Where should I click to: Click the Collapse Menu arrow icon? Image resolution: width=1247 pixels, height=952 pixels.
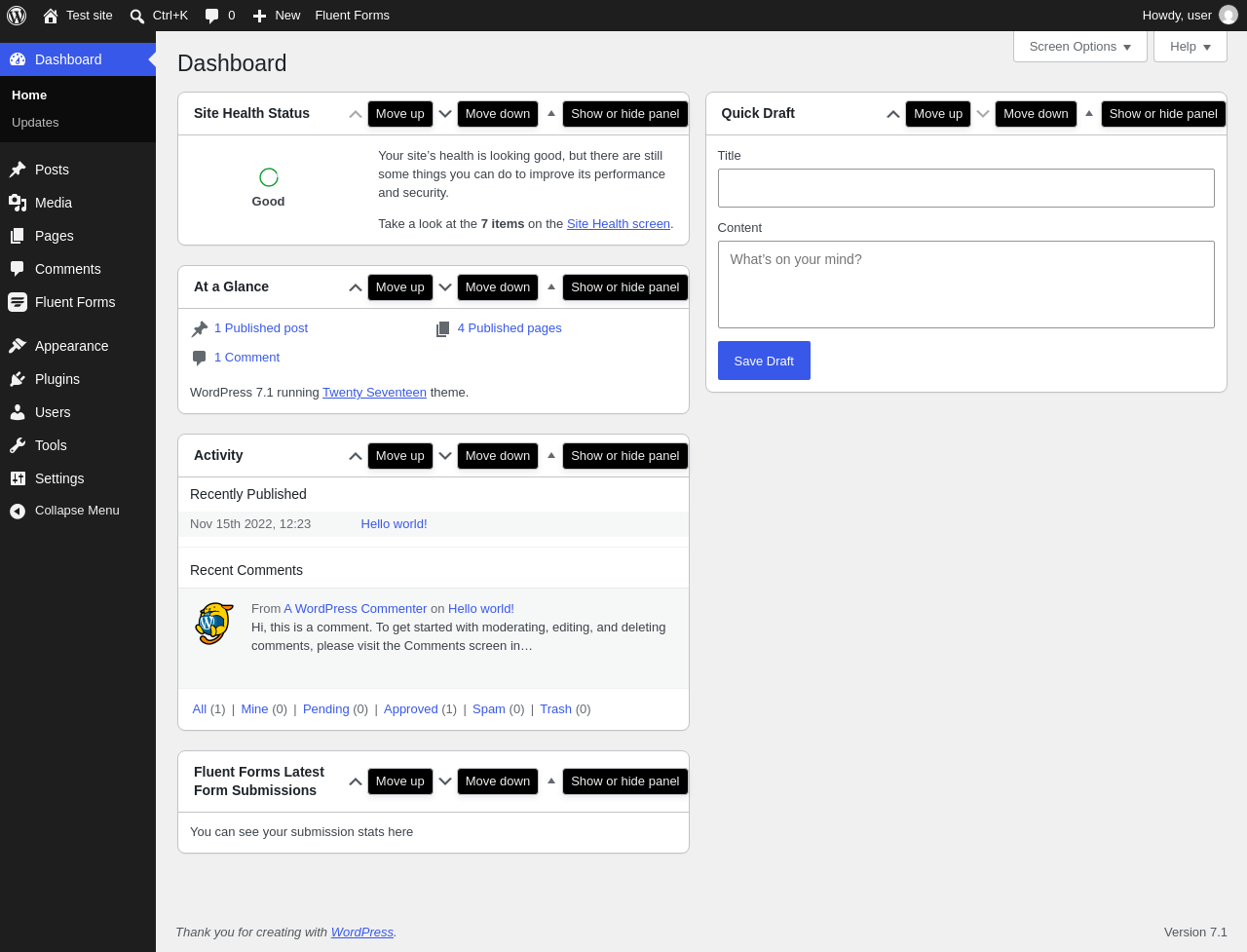18,511
